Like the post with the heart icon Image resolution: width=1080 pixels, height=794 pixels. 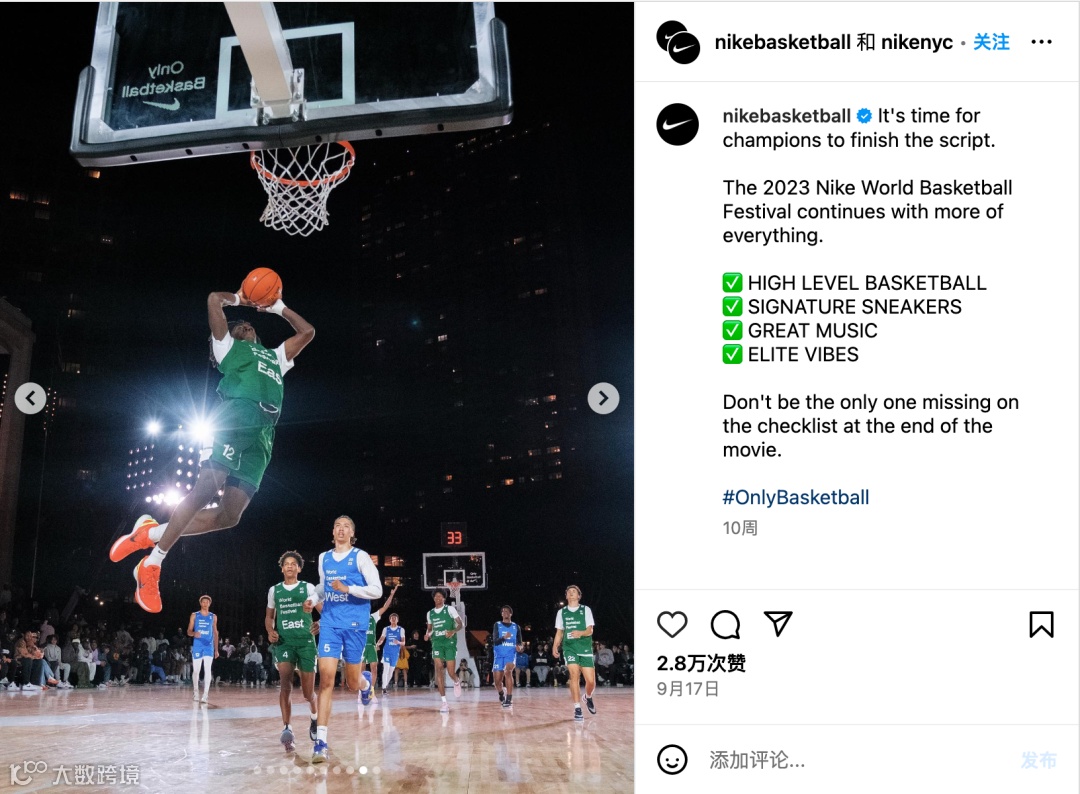click(x=672, y=625)
